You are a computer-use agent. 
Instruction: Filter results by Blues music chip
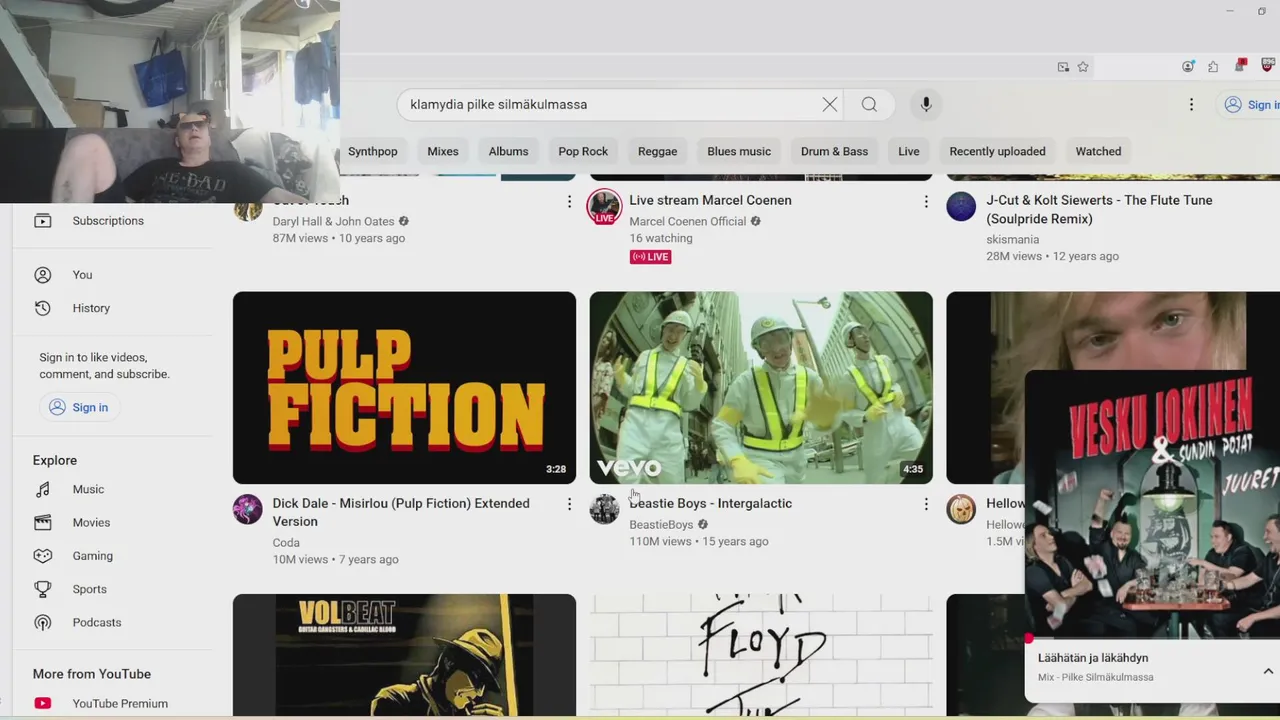(x=739, y=151)
